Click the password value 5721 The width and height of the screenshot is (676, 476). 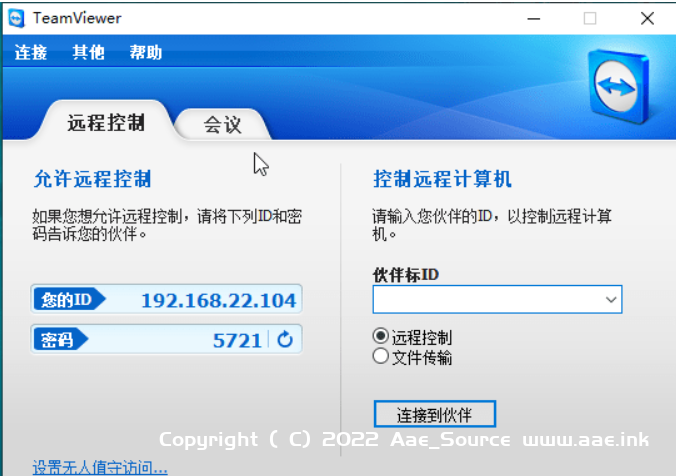point(238,341)
